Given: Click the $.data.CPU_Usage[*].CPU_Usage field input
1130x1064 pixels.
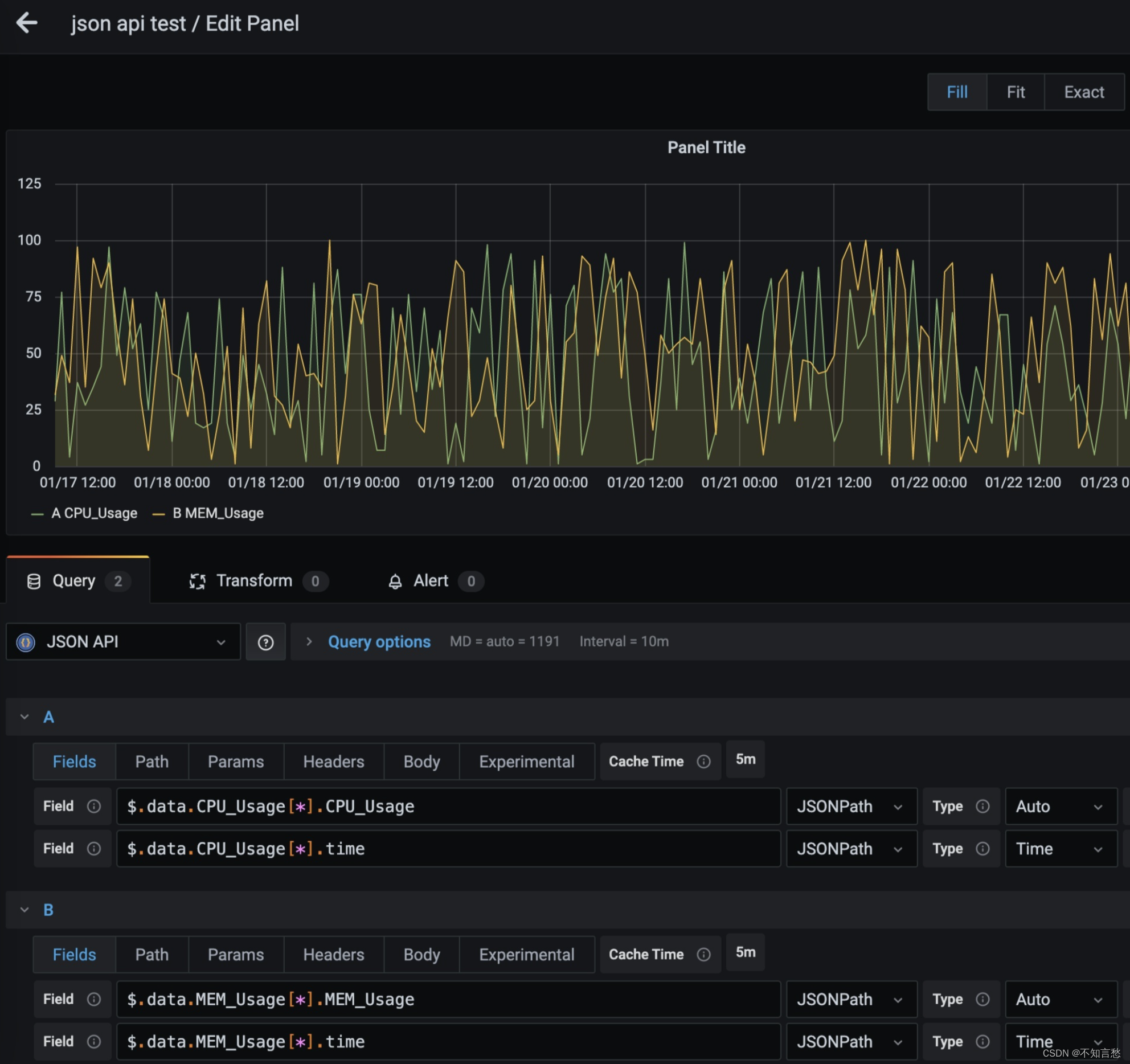Looking at the screenshot, I should click(x=448, y=806).
